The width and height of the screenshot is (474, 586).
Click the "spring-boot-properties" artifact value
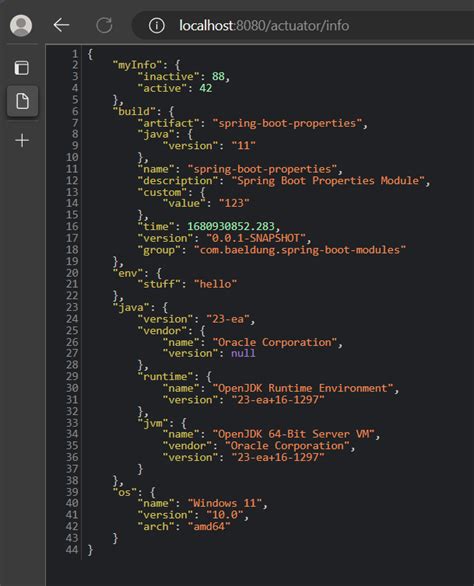point(287,123)
